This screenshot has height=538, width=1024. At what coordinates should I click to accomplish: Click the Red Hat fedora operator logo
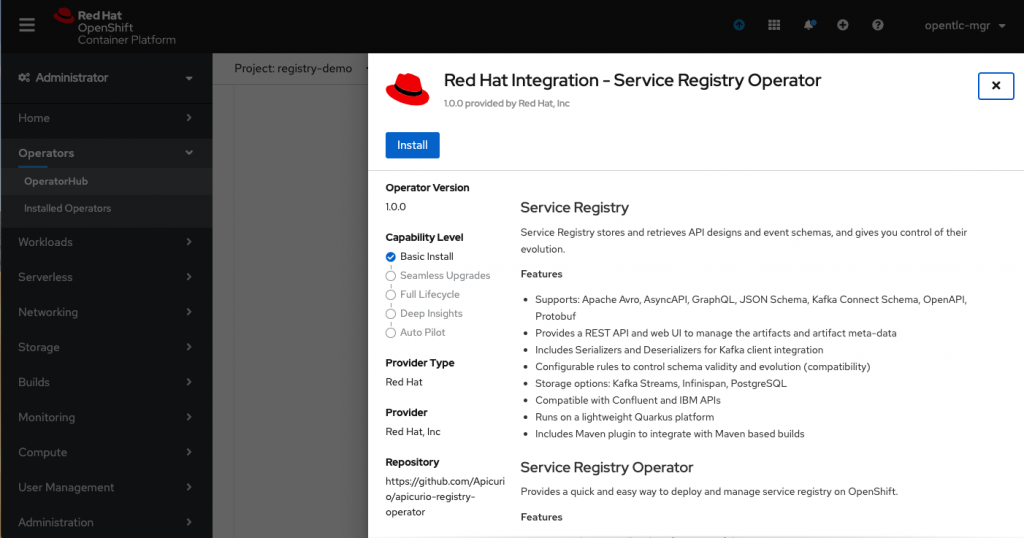pyautogui.click(x=408, y=89)
